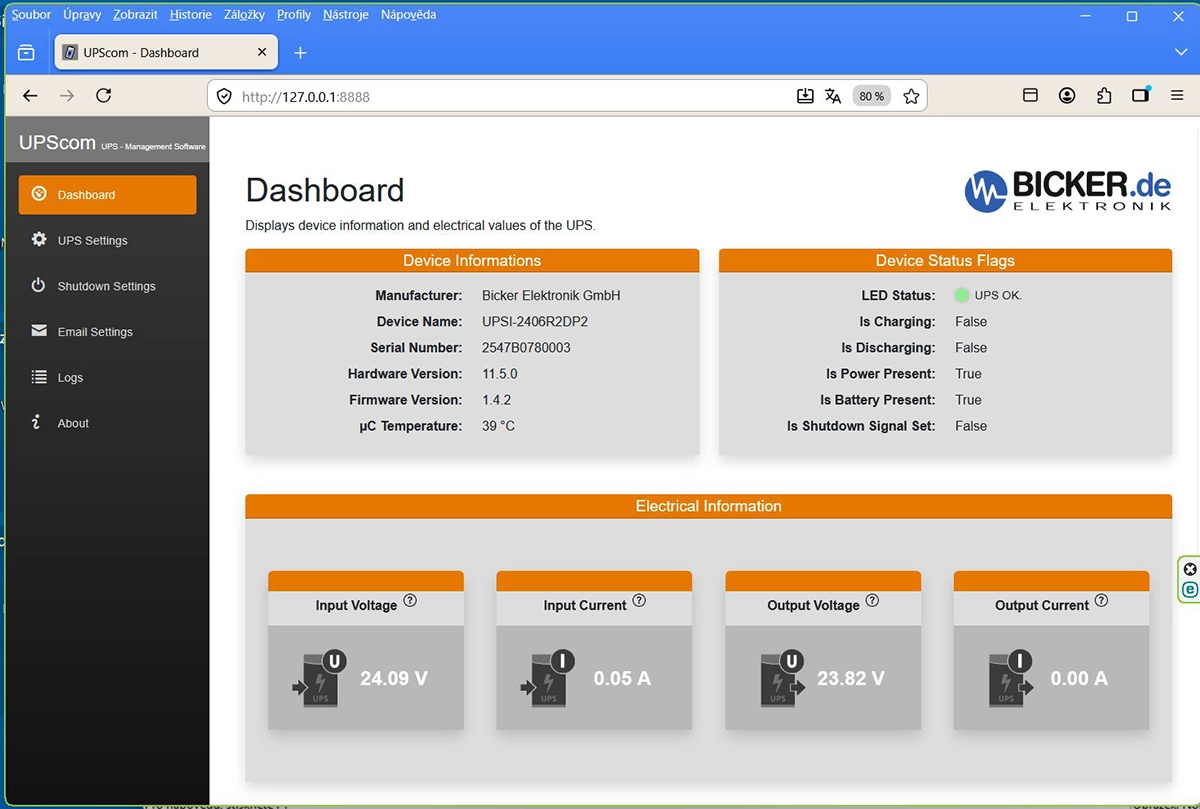
Task: Go back with the browser back arrow
Action: [x=30, y=96]
